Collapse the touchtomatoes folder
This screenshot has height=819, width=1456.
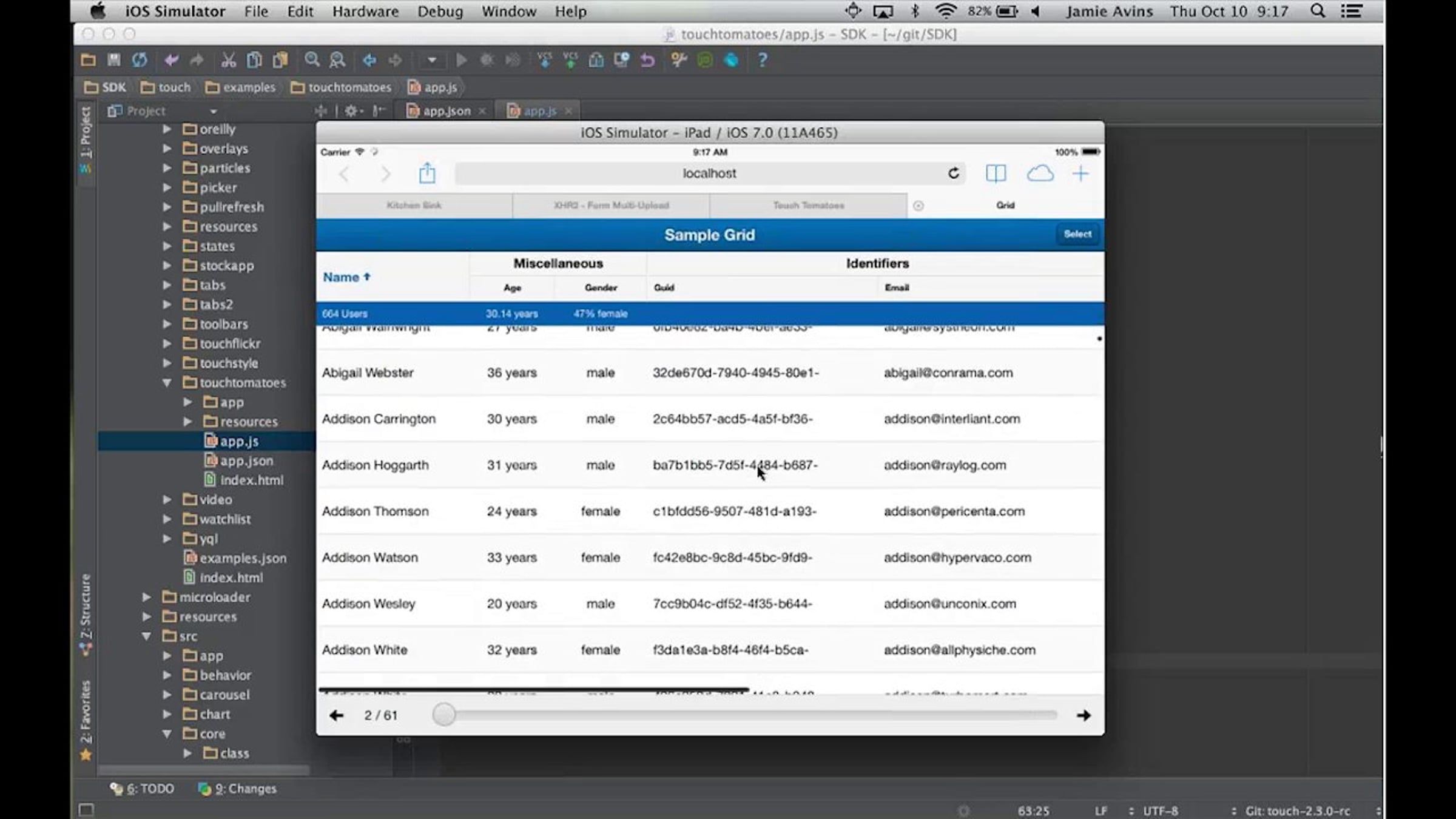click(167, 383)
